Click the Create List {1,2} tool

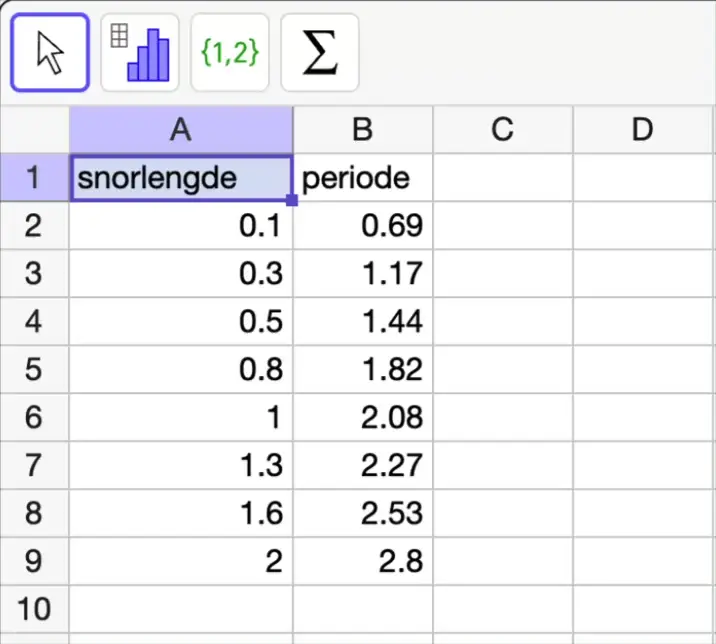click(x=230, y=52)
